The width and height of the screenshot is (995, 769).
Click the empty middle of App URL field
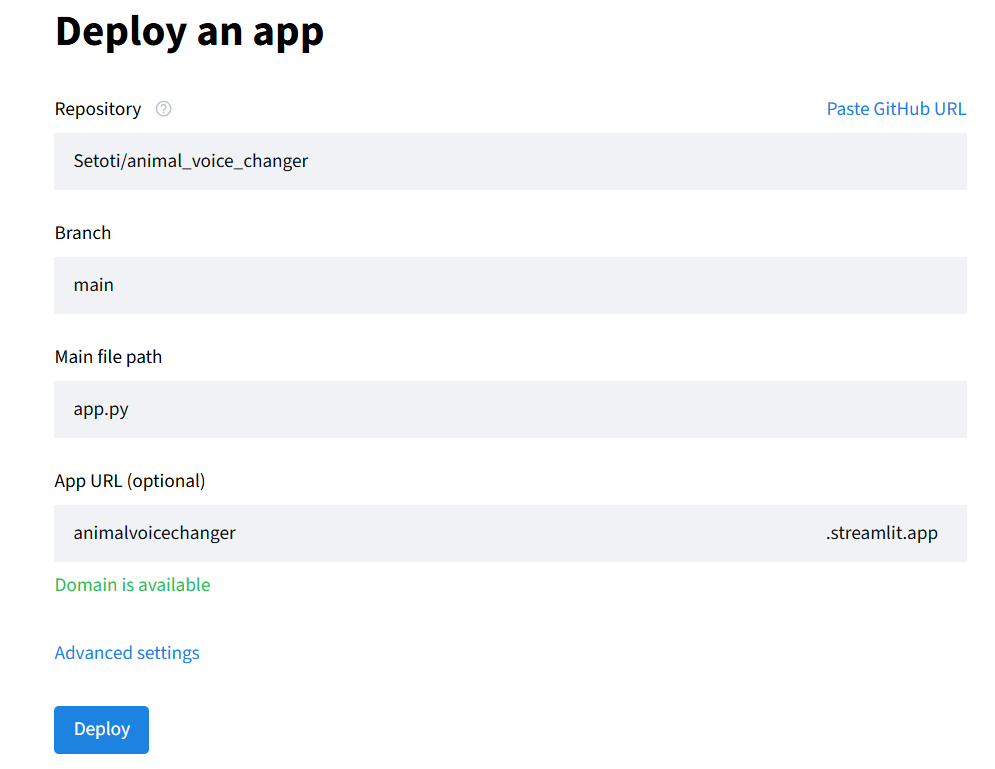point(530,533)
